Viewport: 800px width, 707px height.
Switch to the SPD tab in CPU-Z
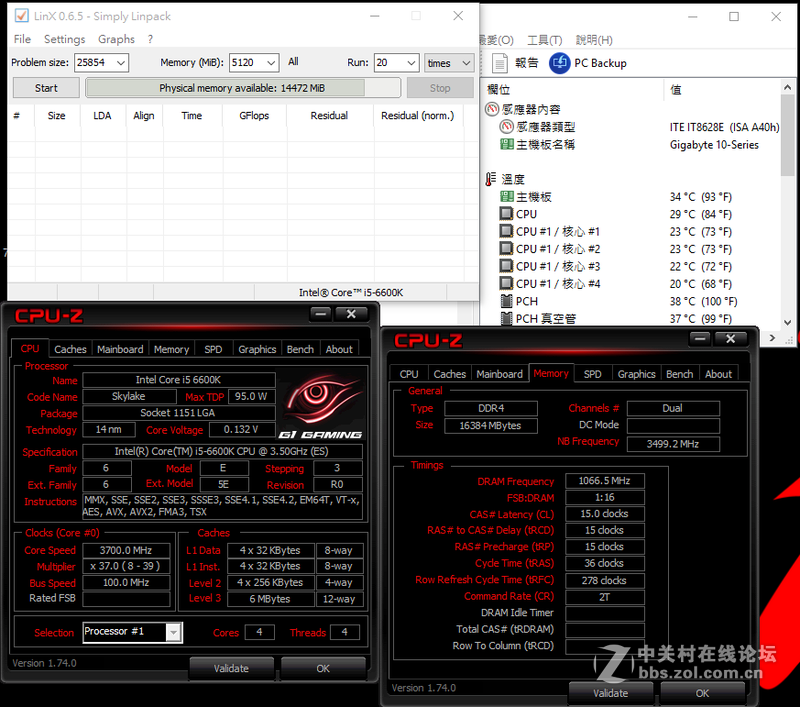pyautogui.click(x=216, y=349)
